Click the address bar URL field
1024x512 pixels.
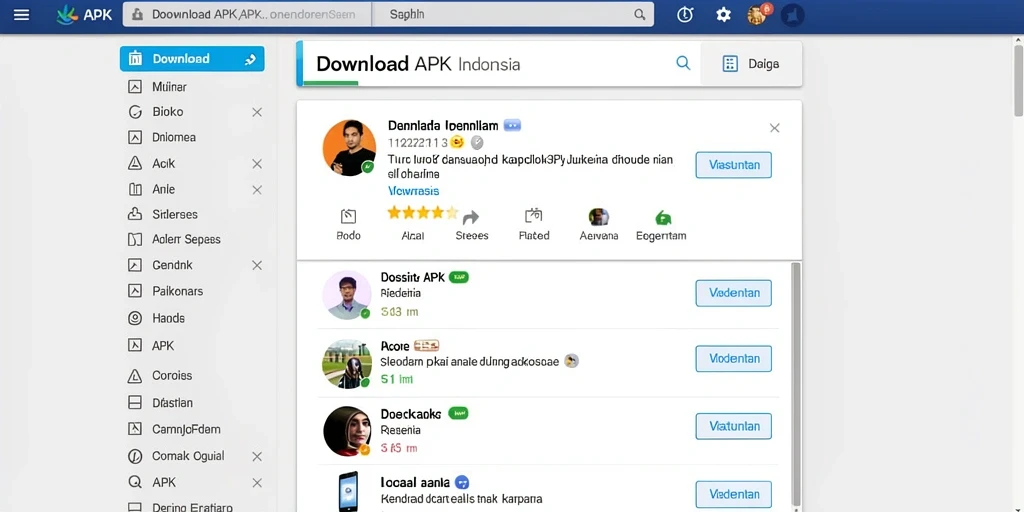click(247, 14)
